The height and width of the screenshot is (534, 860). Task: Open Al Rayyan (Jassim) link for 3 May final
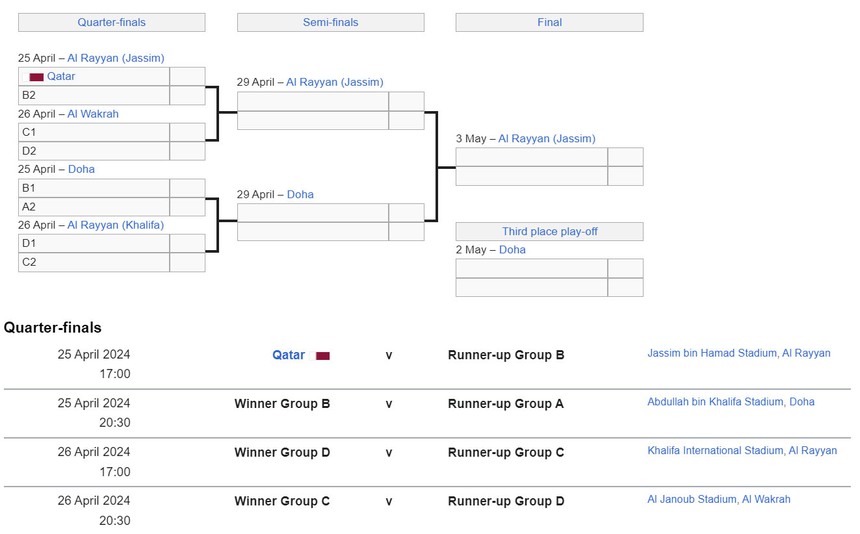(x=546, y=139)
